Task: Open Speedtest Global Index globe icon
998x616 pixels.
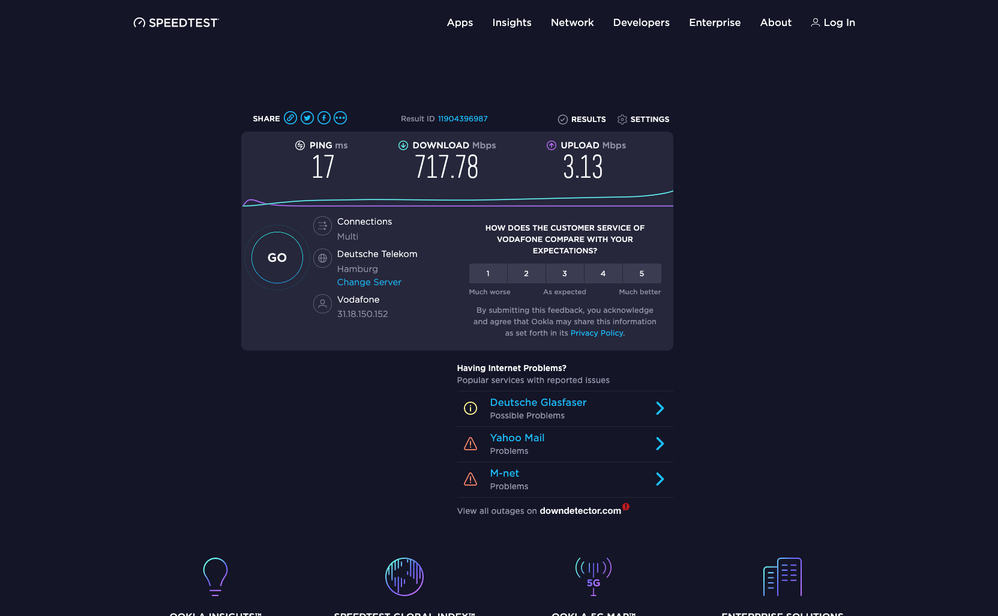Action: click(x=404, y=577)
